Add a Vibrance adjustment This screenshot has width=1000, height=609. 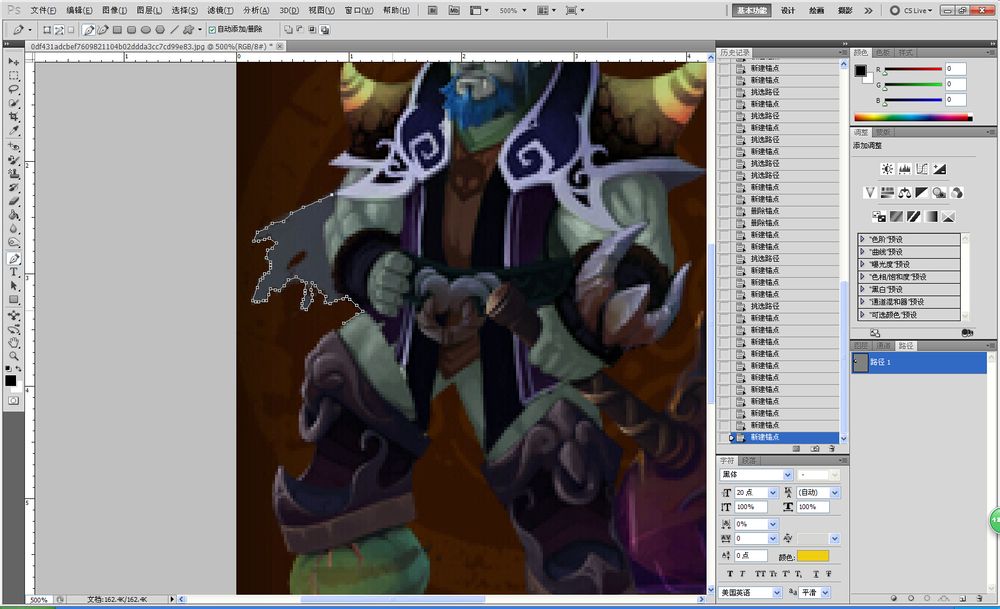pos(870,193)
